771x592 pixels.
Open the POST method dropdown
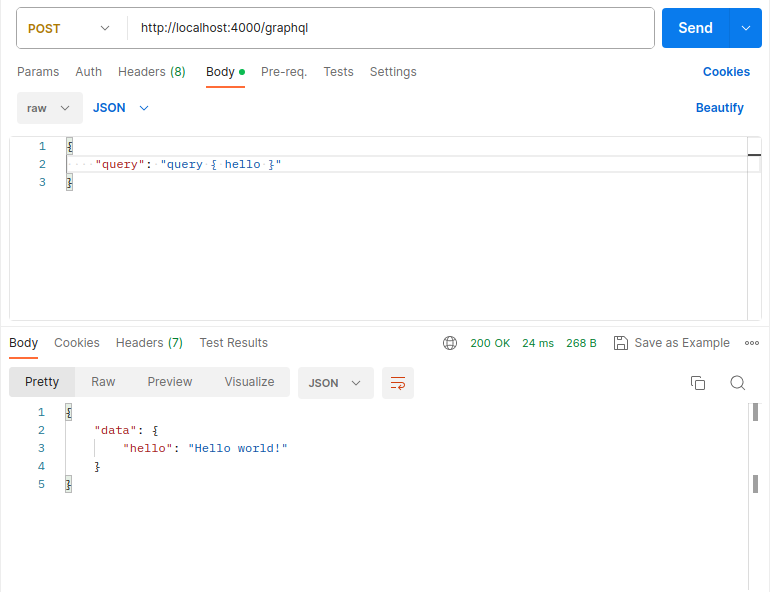pos(69,29)
